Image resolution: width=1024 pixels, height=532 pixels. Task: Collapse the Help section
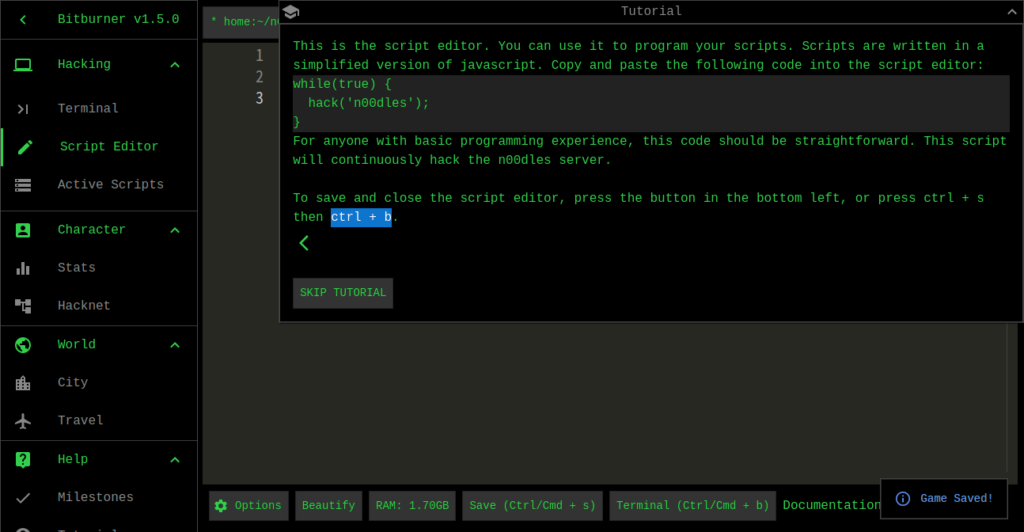pyautogui.click(x=175, y=460)
